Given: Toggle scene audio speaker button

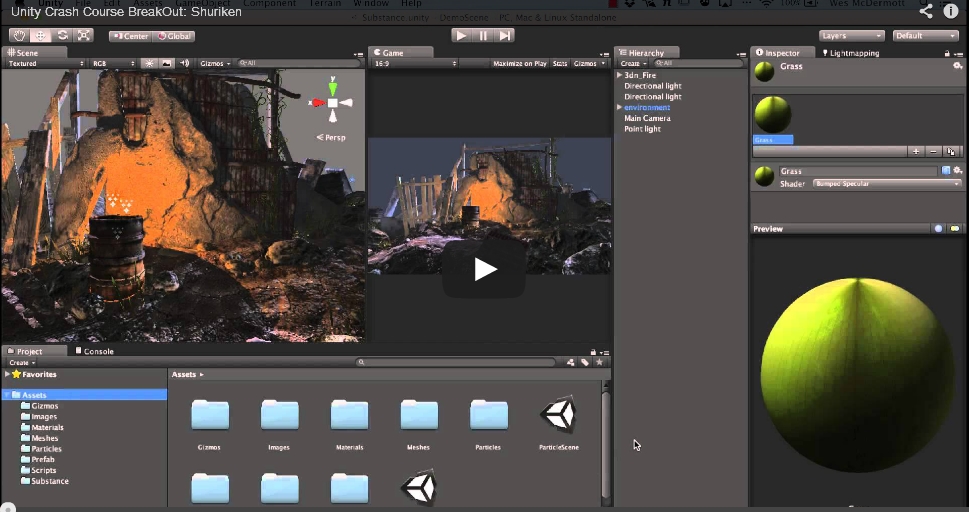Looking at the screenshot, I should (184, 63).
